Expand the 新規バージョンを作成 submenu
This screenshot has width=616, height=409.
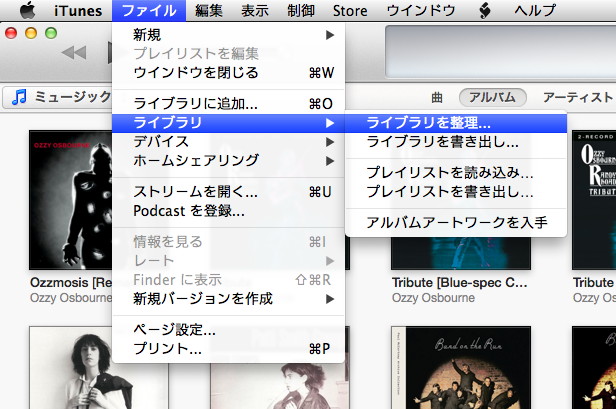(x=228, y=299)
